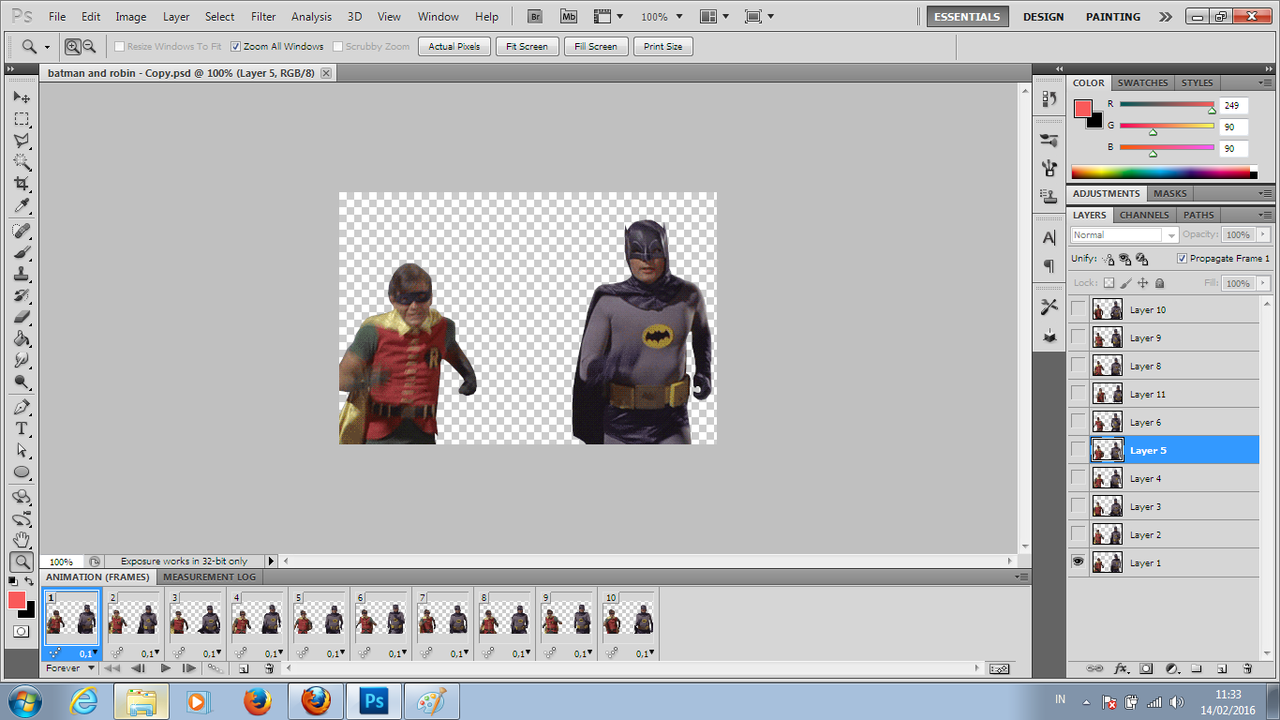This screenshot has height=720, width=1280.
Task: Show Layer 2 visibility box
Action: tap(1078, 534)
